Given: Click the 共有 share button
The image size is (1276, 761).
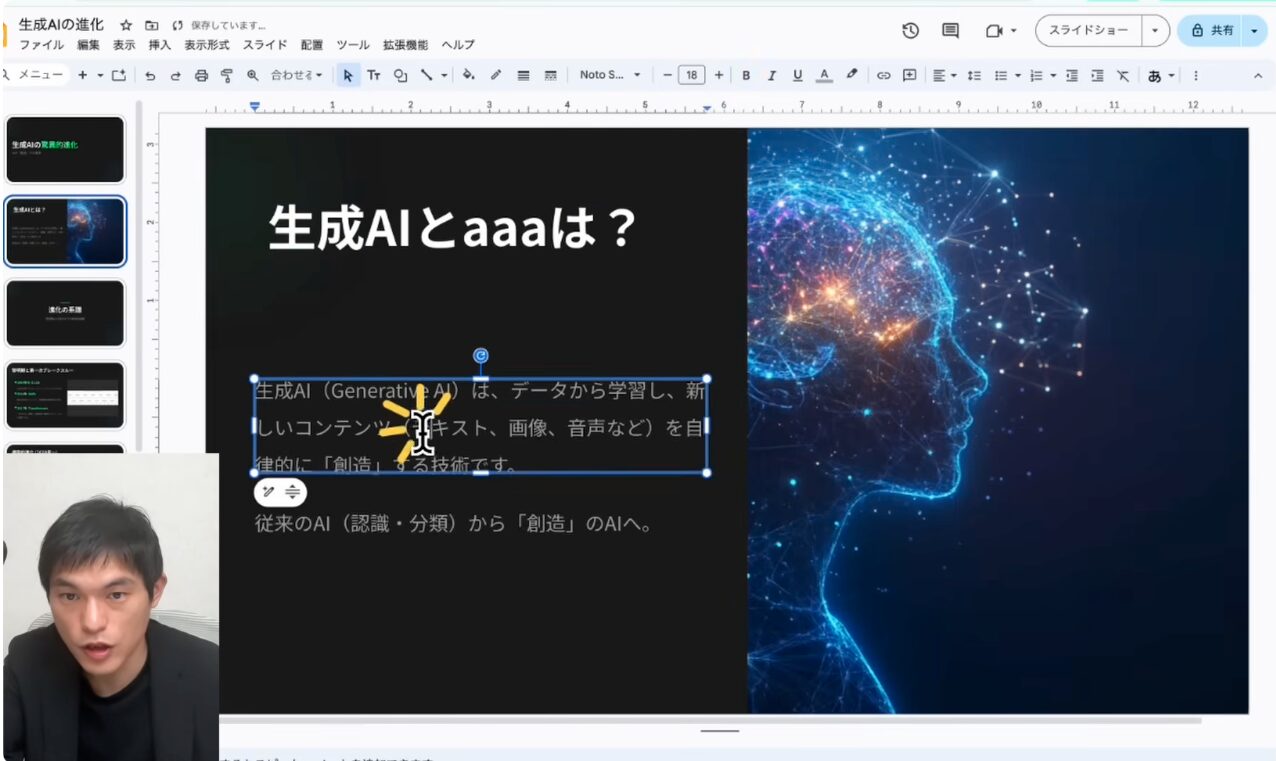Looking at the screenshot, I should point(1212,31).
